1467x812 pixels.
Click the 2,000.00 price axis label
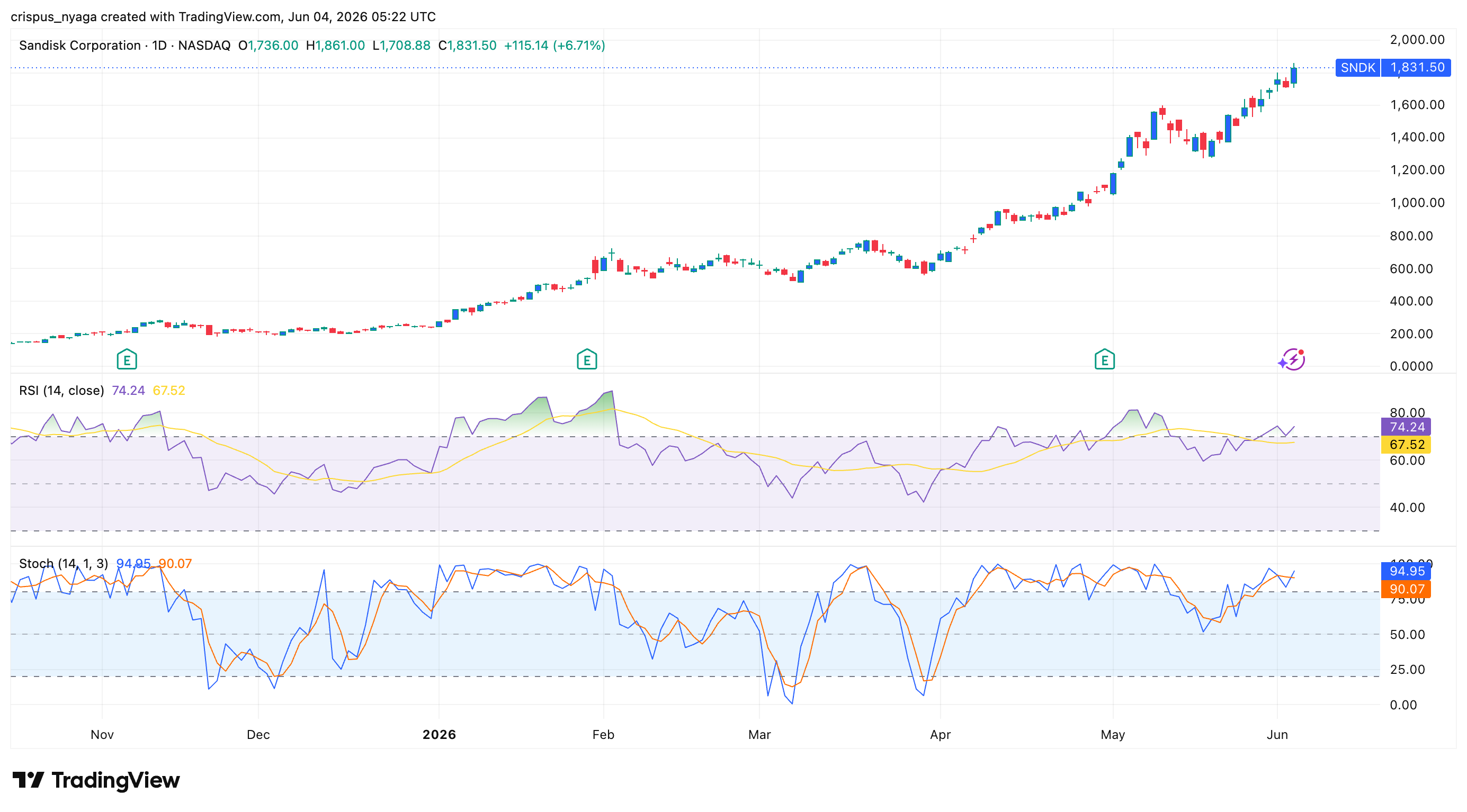pos(1417,40)
